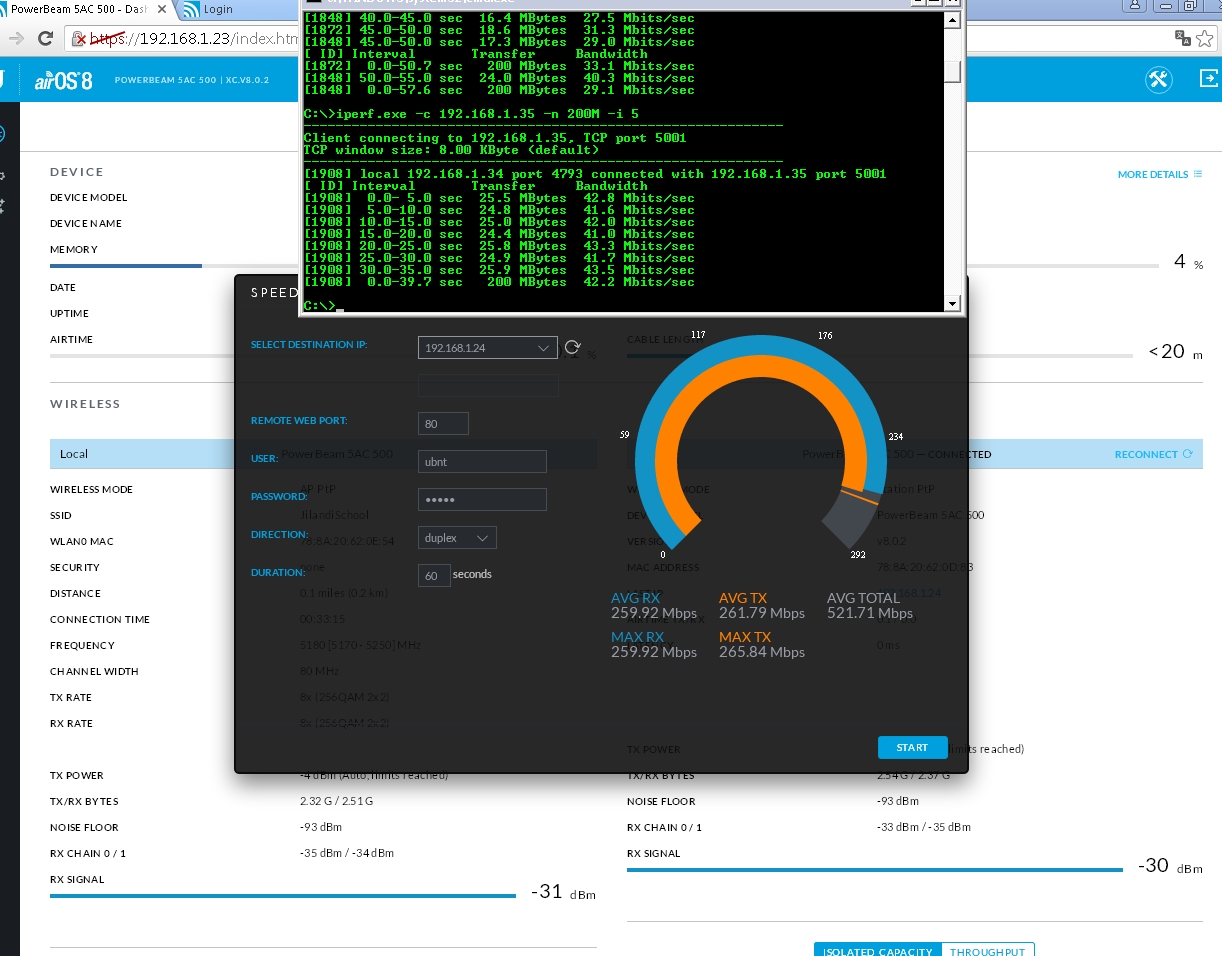Click the Ubiquiti logo in the sidebar header

pos(3,80)
